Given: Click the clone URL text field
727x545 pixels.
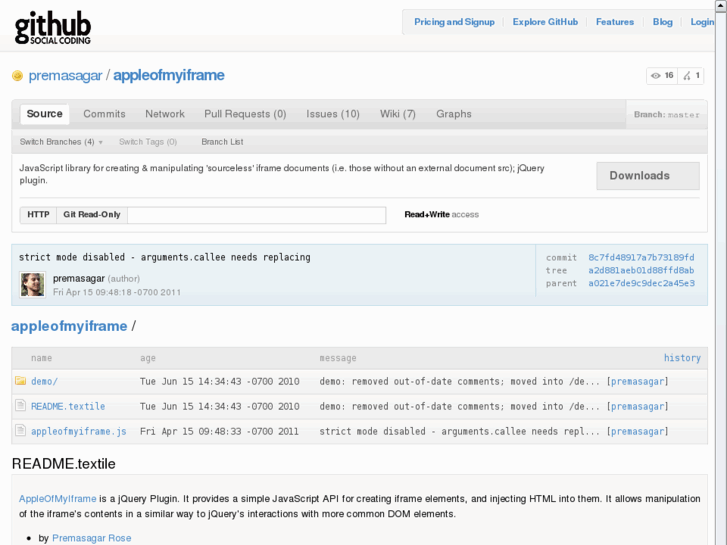Looking at the screenshot, I should pyautogui.click(x=256, y=215).
